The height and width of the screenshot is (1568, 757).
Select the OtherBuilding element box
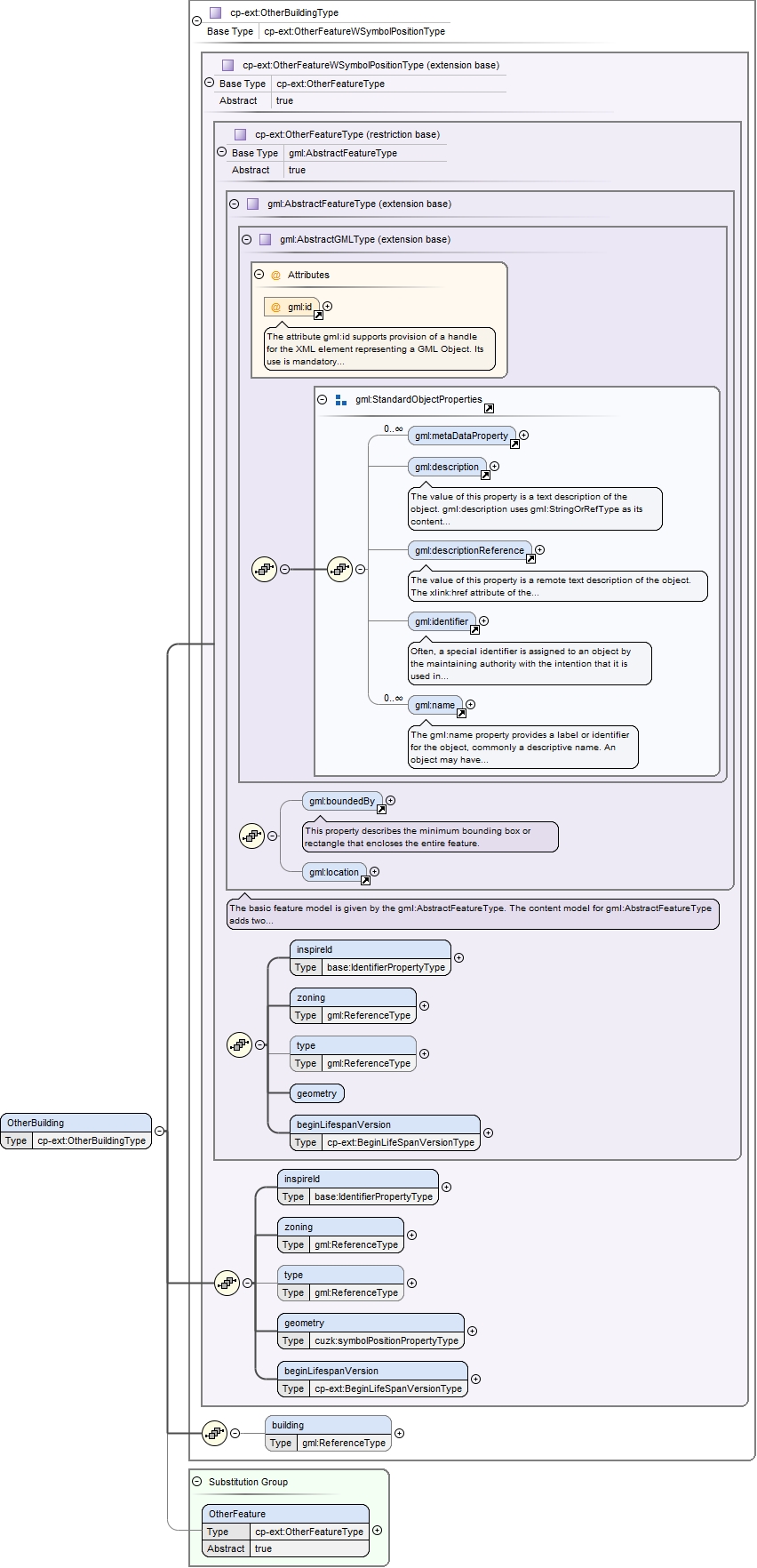click(x=76, y=1131)
